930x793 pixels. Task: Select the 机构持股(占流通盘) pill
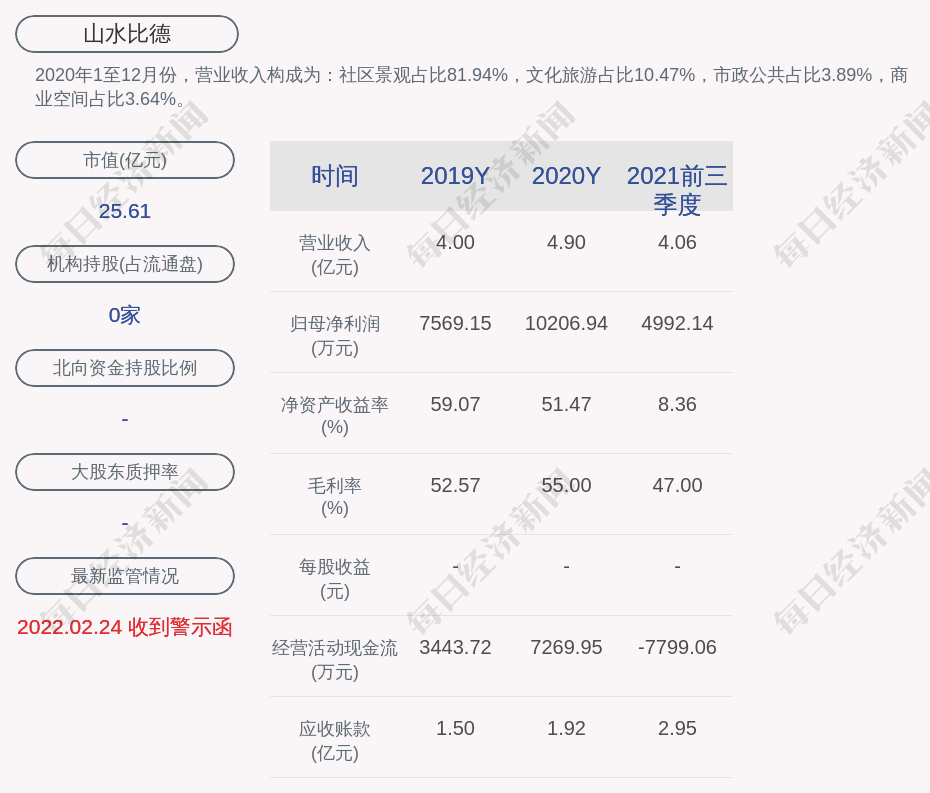click(x=125, y=264)
